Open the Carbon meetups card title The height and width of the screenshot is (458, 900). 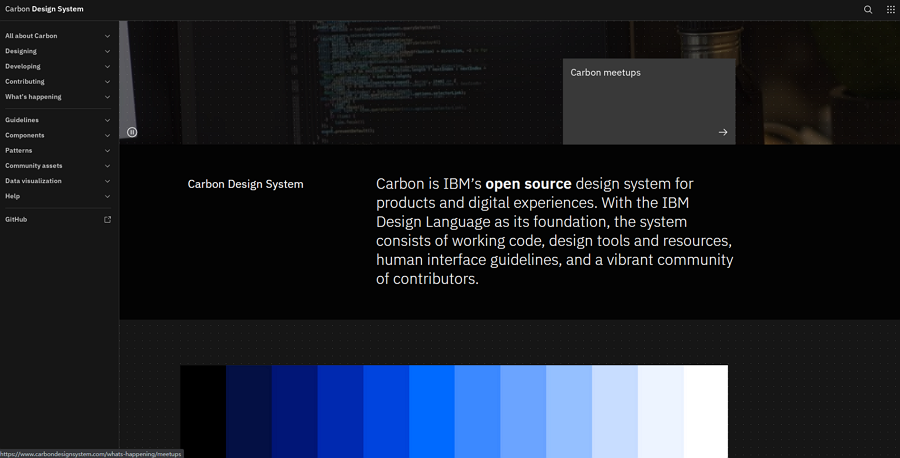click(x=605, y=73)
